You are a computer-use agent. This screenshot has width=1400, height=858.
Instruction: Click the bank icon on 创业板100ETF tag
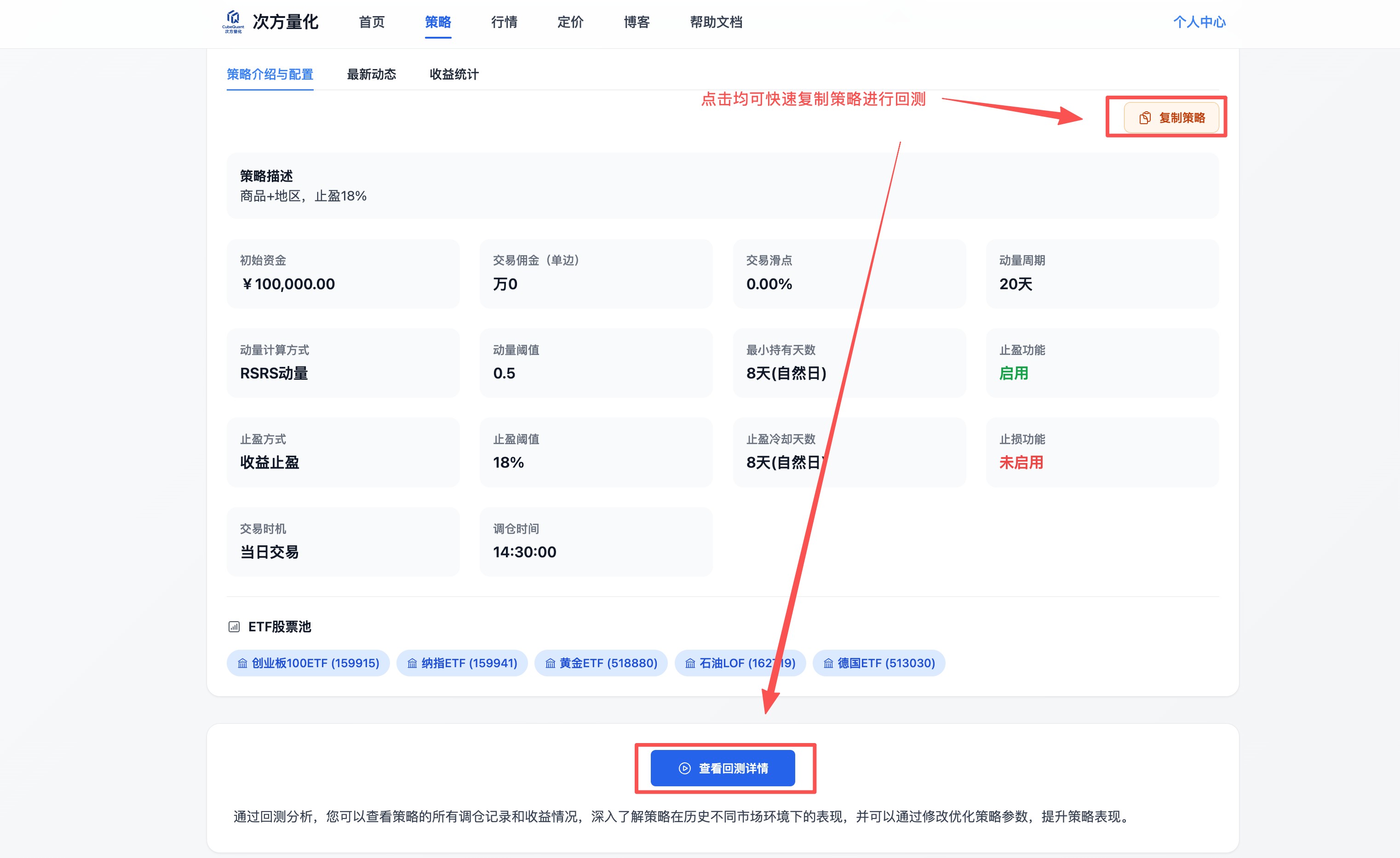243,663
